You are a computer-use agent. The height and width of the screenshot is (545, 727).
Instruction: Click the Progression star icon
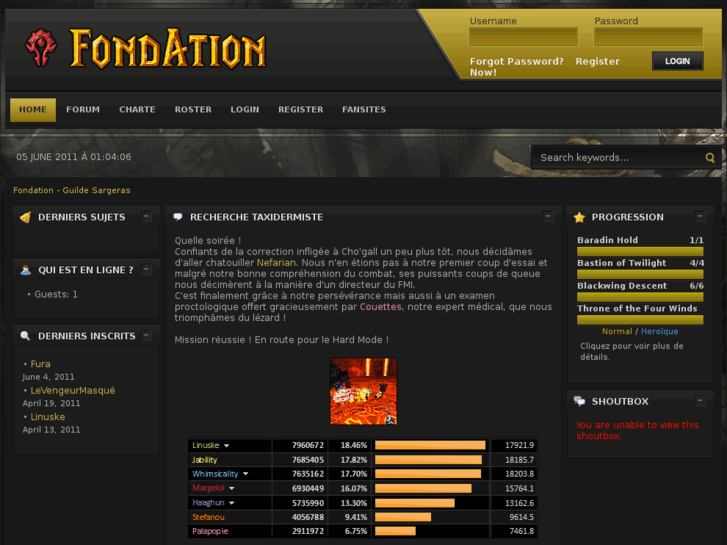[x=579, y=217]
